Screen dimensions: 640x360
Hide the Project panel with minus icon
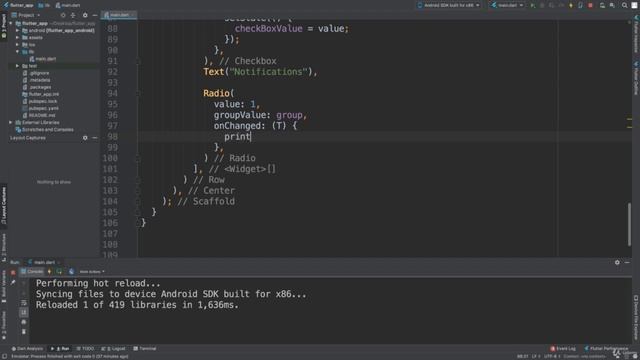(x=95, y=15)
